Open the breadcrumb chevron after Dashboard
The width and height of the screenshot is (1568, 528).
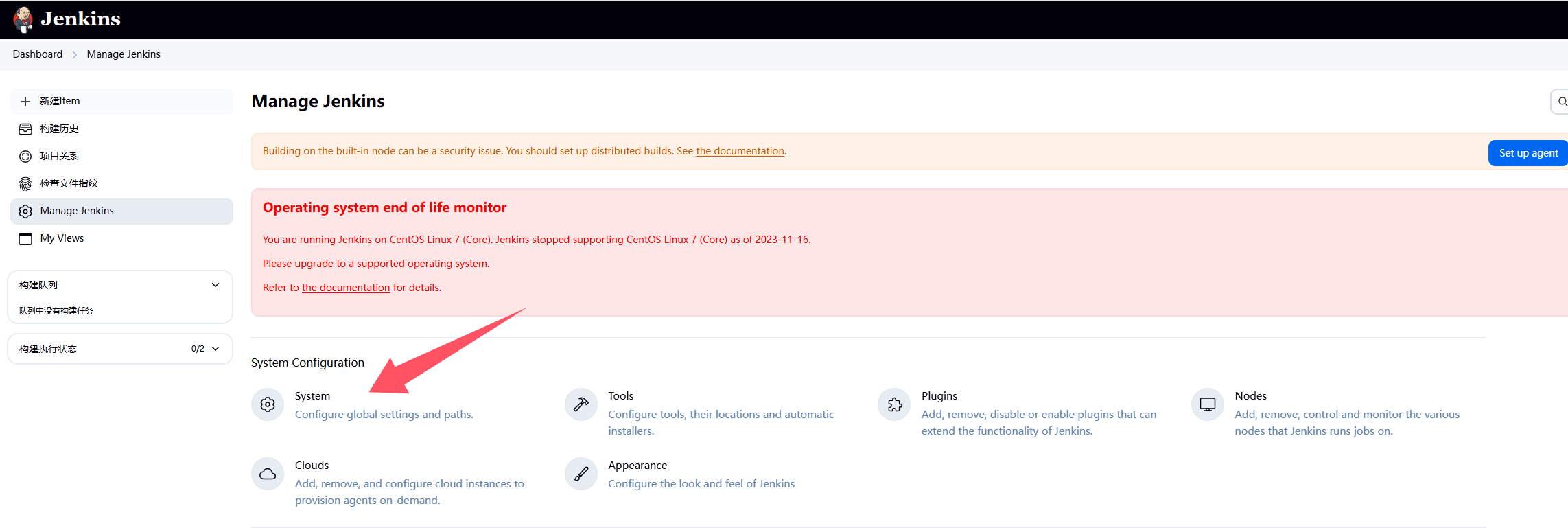[x=75, y=54]
